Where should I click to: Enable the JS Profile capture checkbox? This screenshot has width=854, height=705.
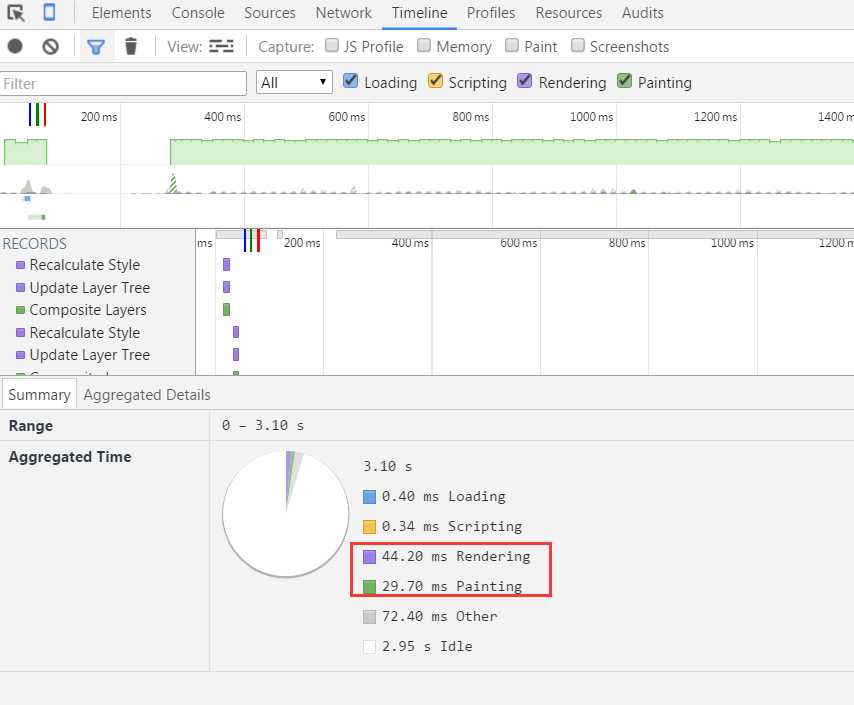331,45
